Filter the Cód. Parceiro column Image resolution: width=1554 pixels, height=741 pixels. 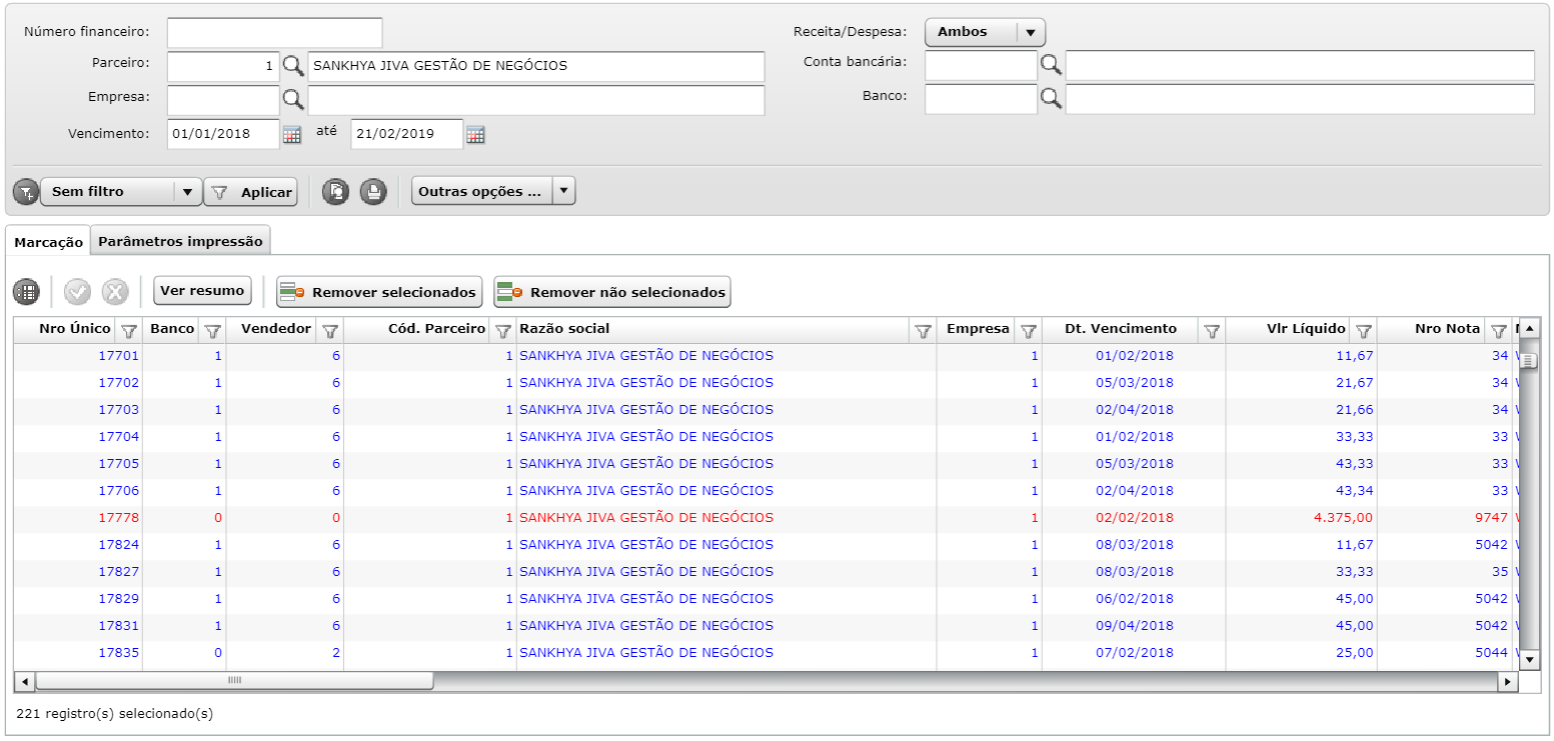[503, 330]
